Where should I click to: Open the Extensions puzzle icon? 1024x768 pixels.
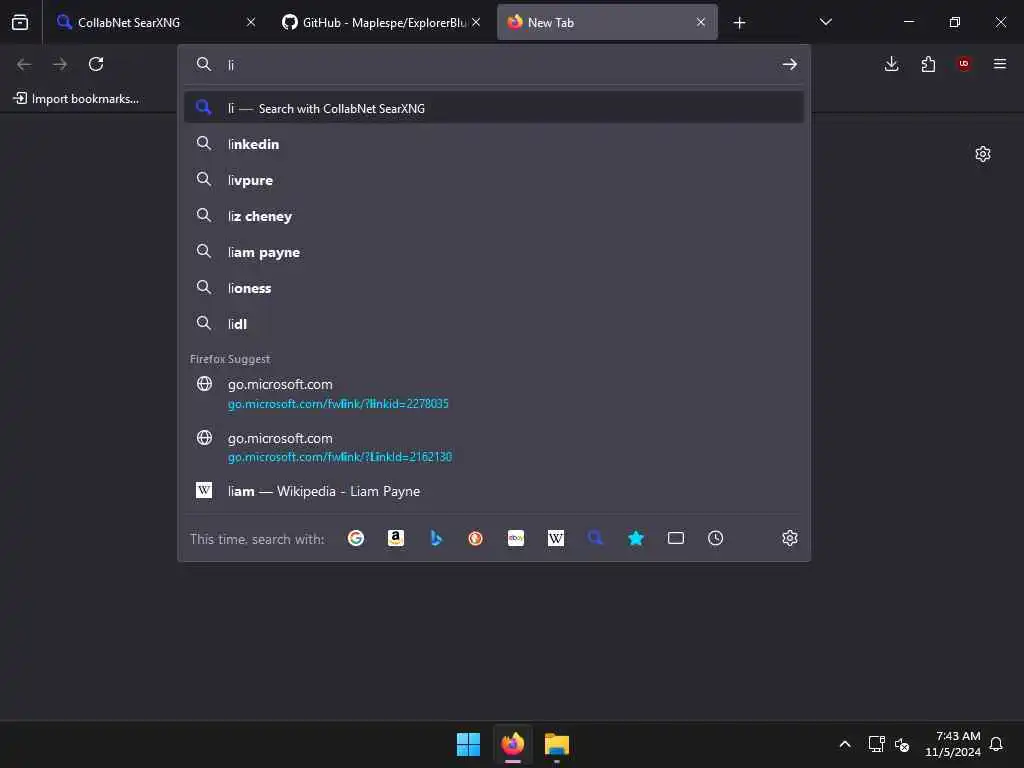928,64
